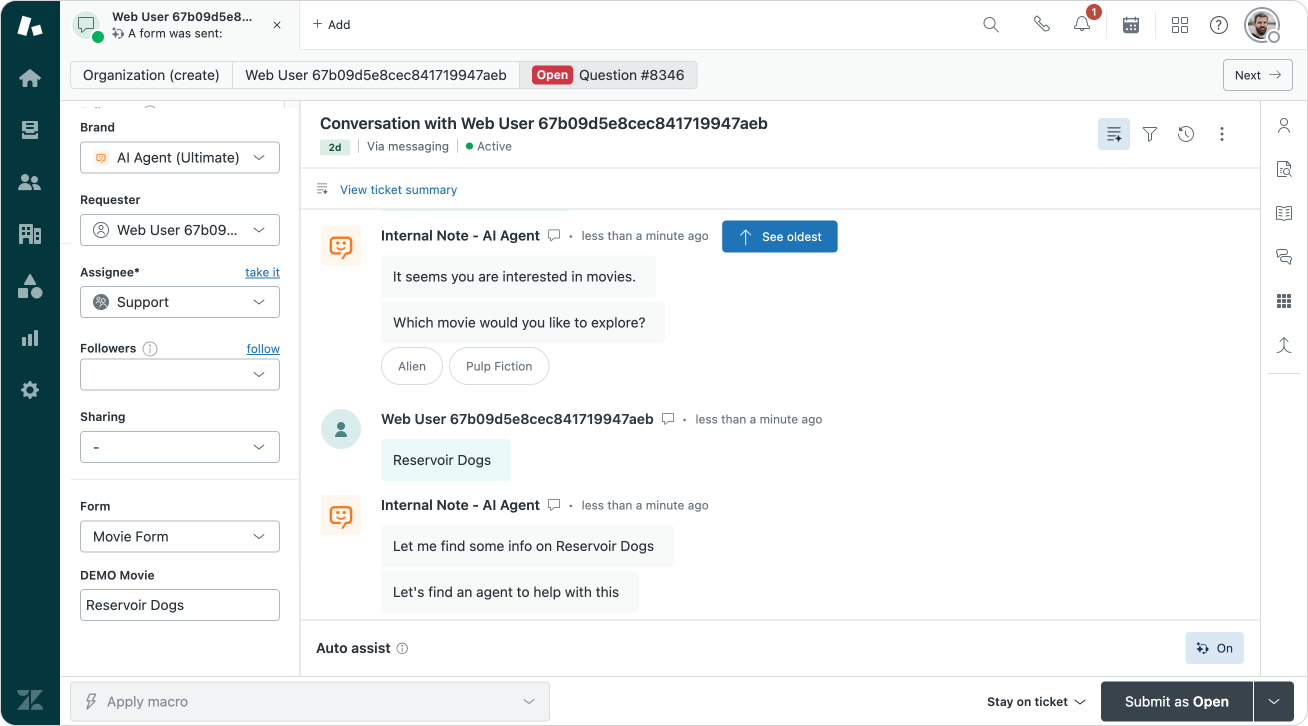Open the notifications bell
The height and width of the screenshot is (726, 1308).
pyautogui.click(x=1082, y=25)
